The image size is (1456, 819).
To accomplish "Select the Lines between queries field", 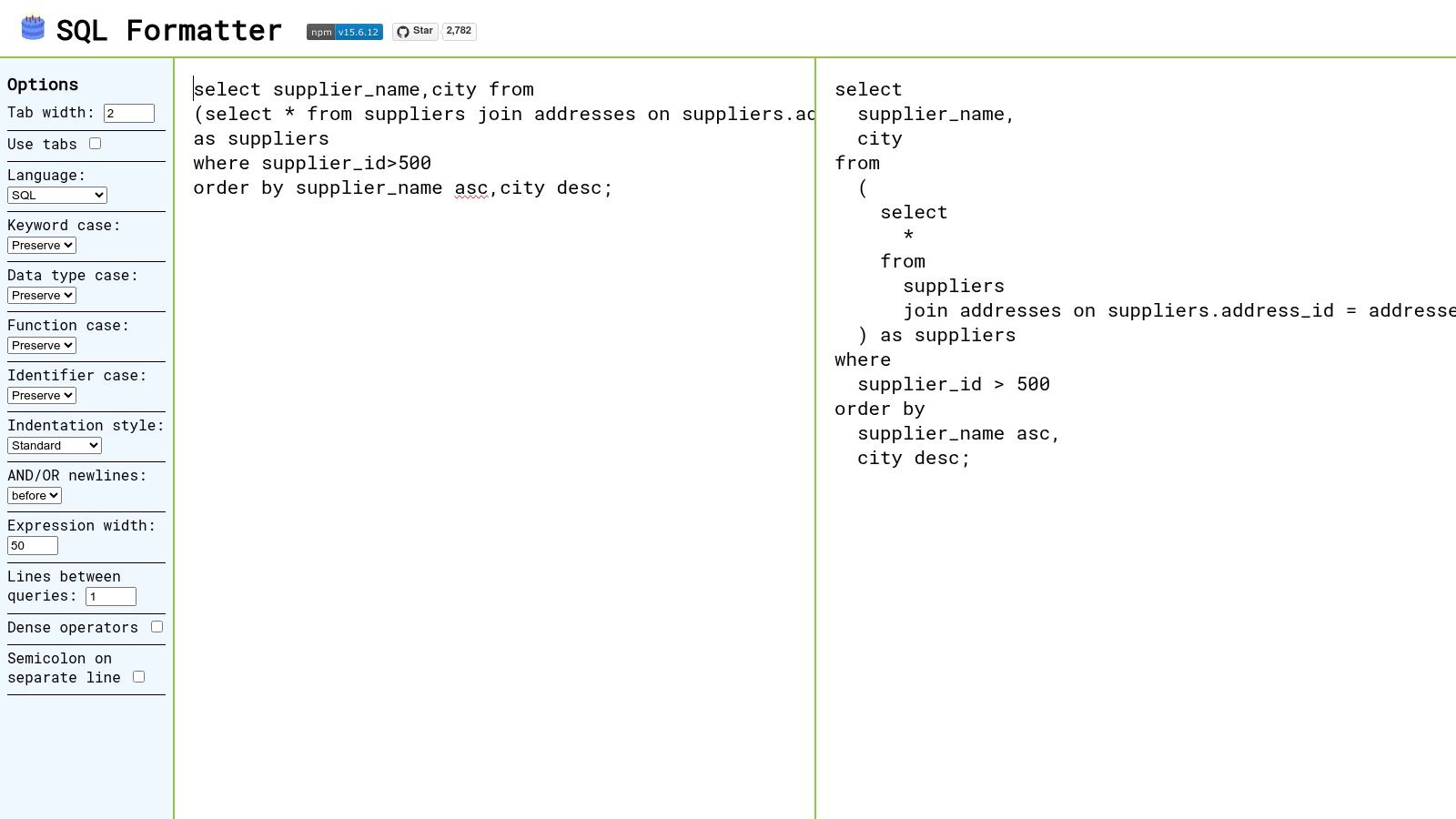I will click(x=110, y=596).
